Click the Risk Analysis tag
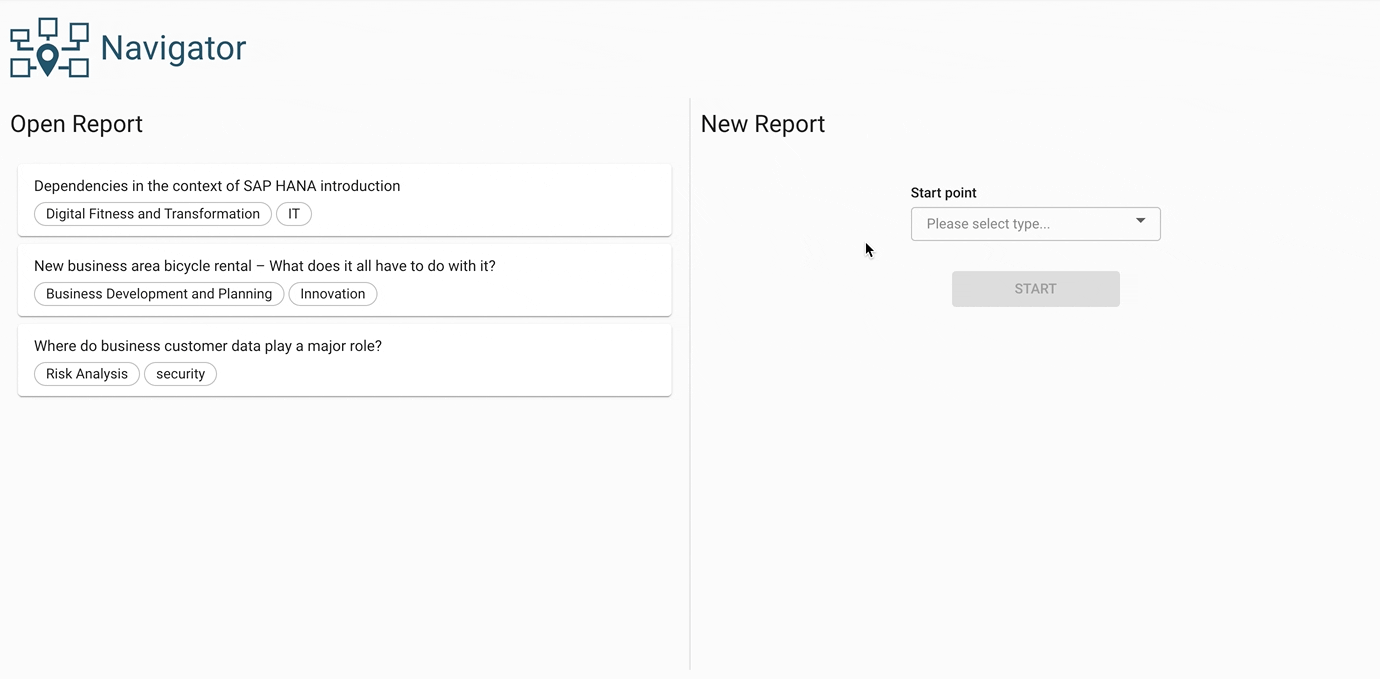The image size is (1380, 679). [x=87, y=374]
